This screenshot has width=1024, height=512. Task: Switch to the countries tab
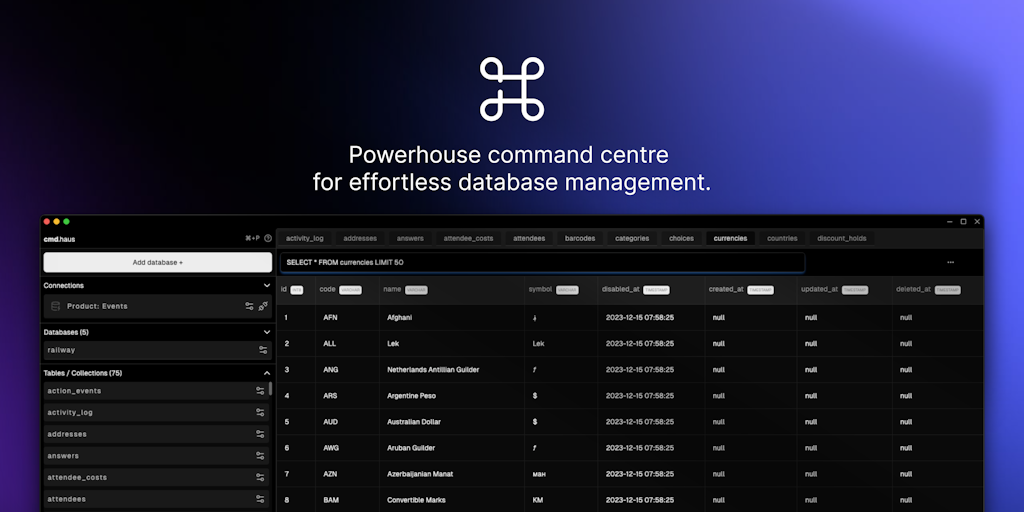pyautogui.click(x=782, y=238)
